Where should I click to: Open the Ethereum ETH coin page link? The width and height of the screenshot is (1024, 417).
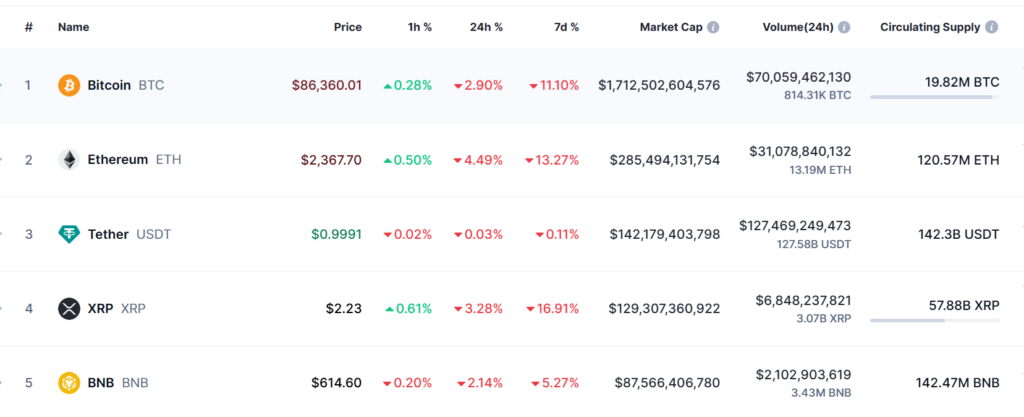click(x=134, y=160)
